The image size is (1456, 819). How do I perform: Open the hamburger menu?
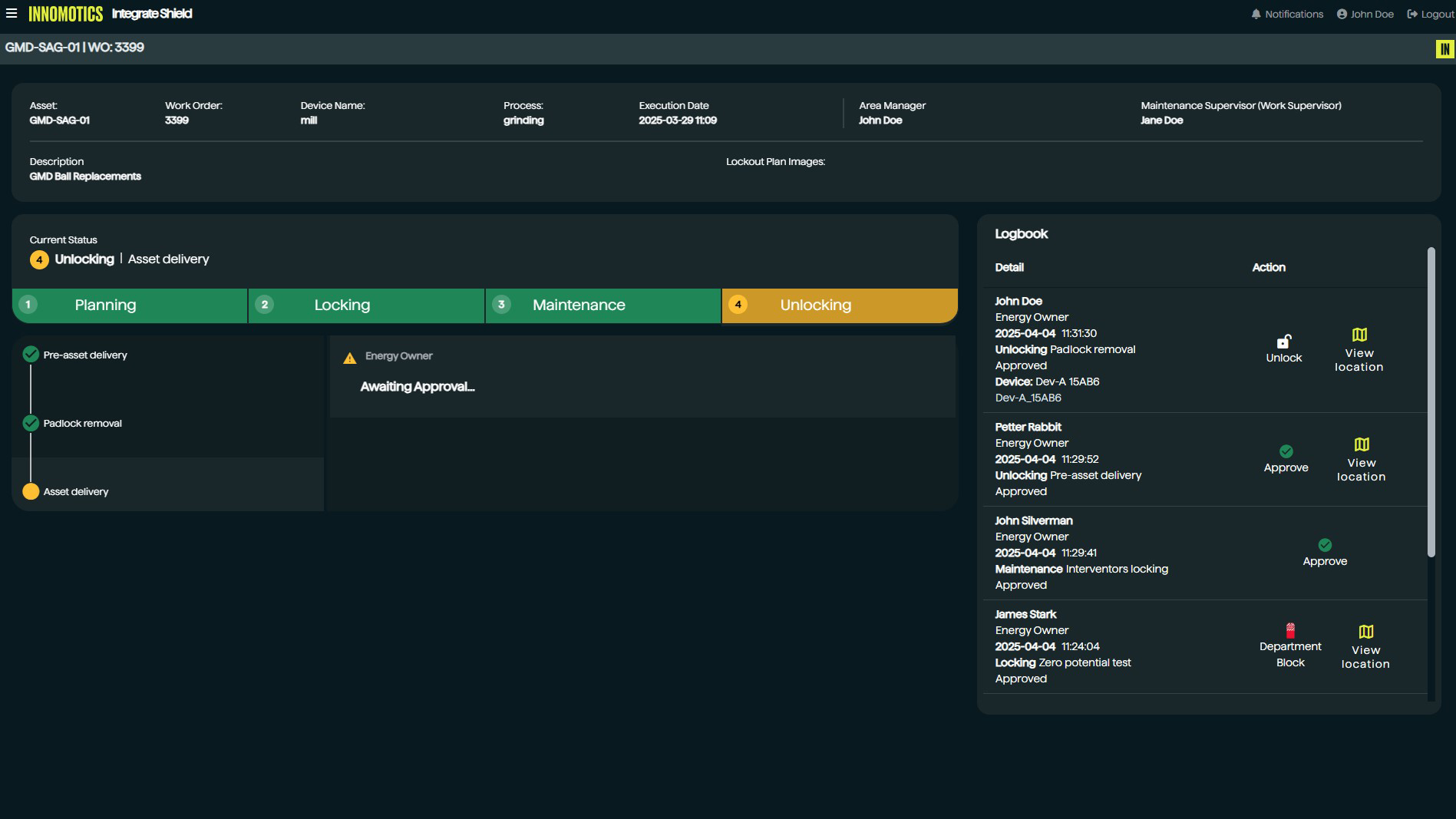click(12, 13)
